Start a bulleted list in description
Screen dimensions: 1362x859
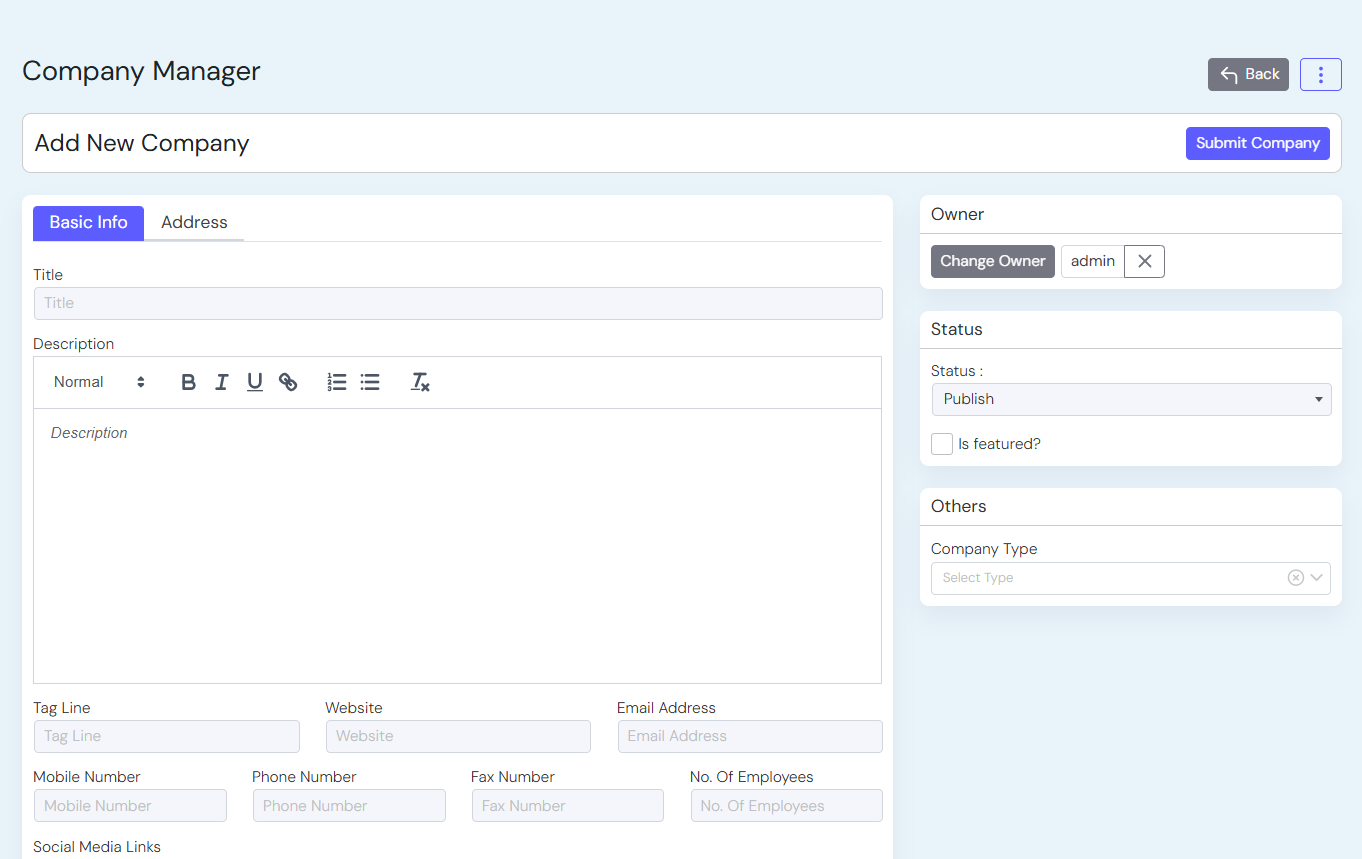[x=370, y=382]
